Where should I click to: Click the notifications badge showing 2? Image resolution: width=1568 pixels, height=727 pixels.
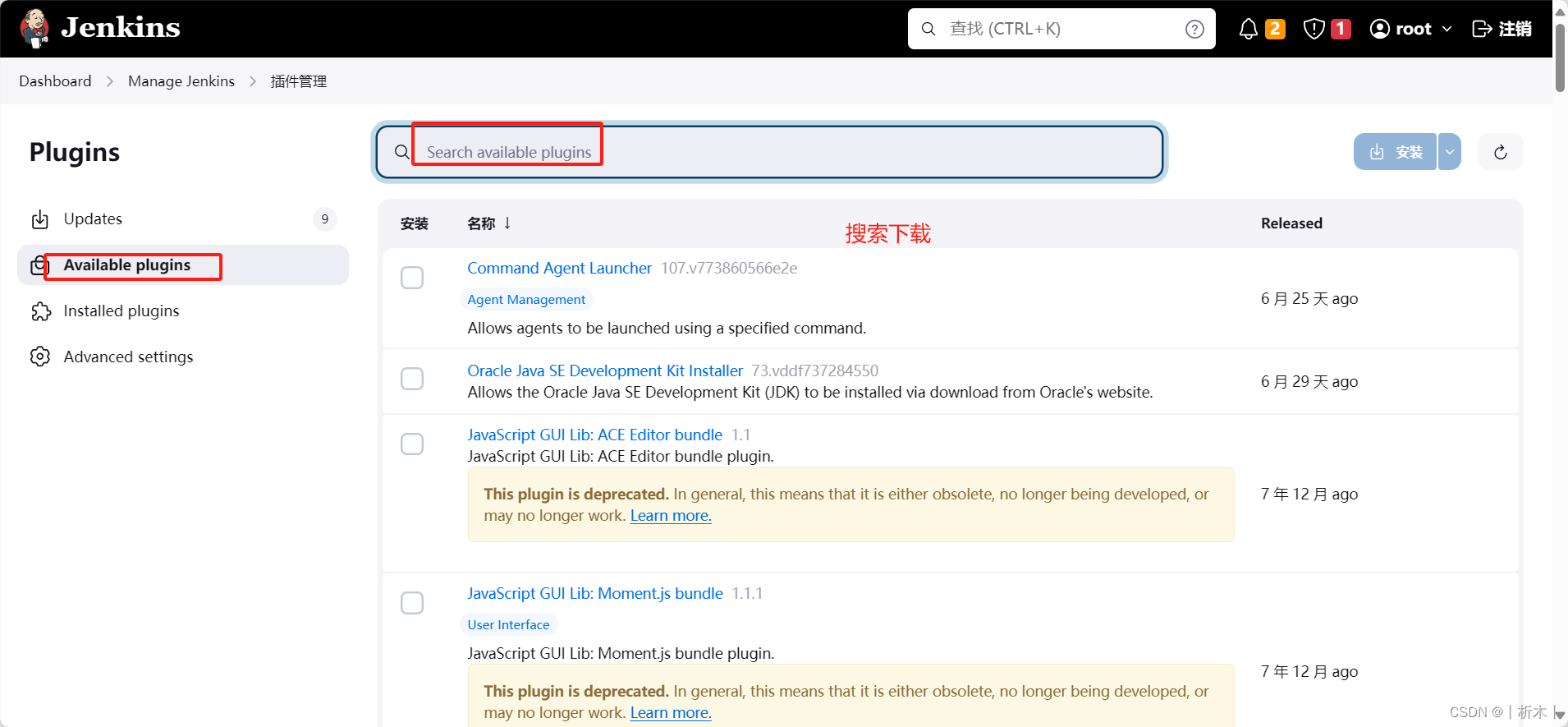(x=1275, y=29)
